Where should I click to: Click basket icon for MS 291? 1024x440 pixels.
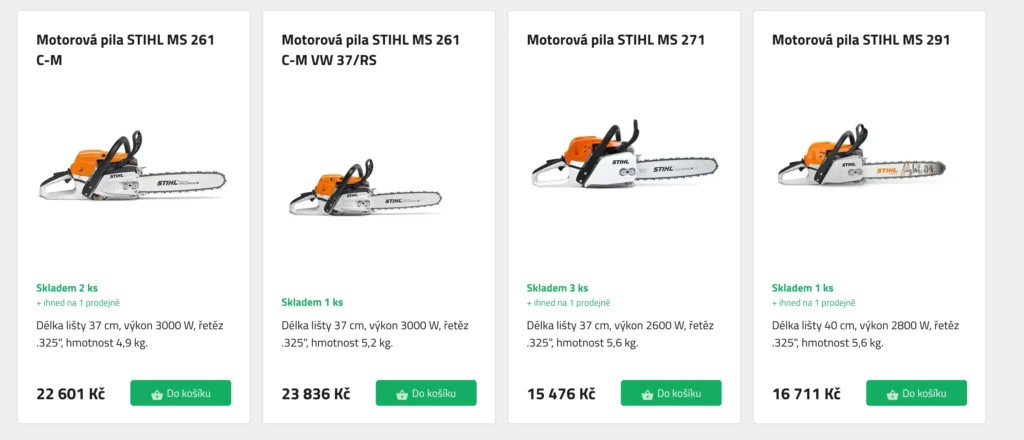tap(892, 394)
